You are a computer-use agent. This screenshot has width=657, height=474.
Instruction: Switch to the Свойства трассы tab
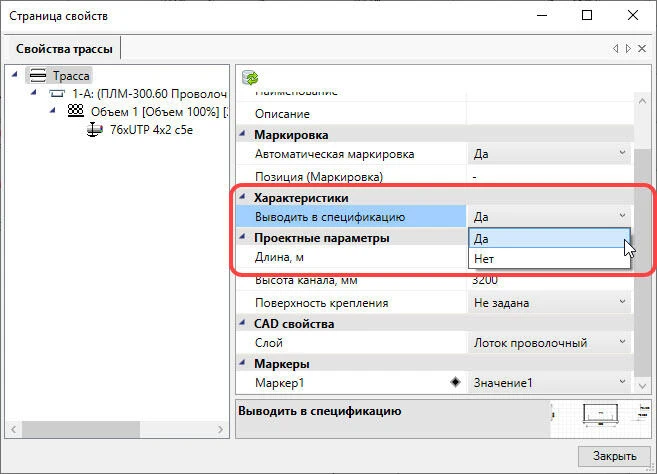63,48
